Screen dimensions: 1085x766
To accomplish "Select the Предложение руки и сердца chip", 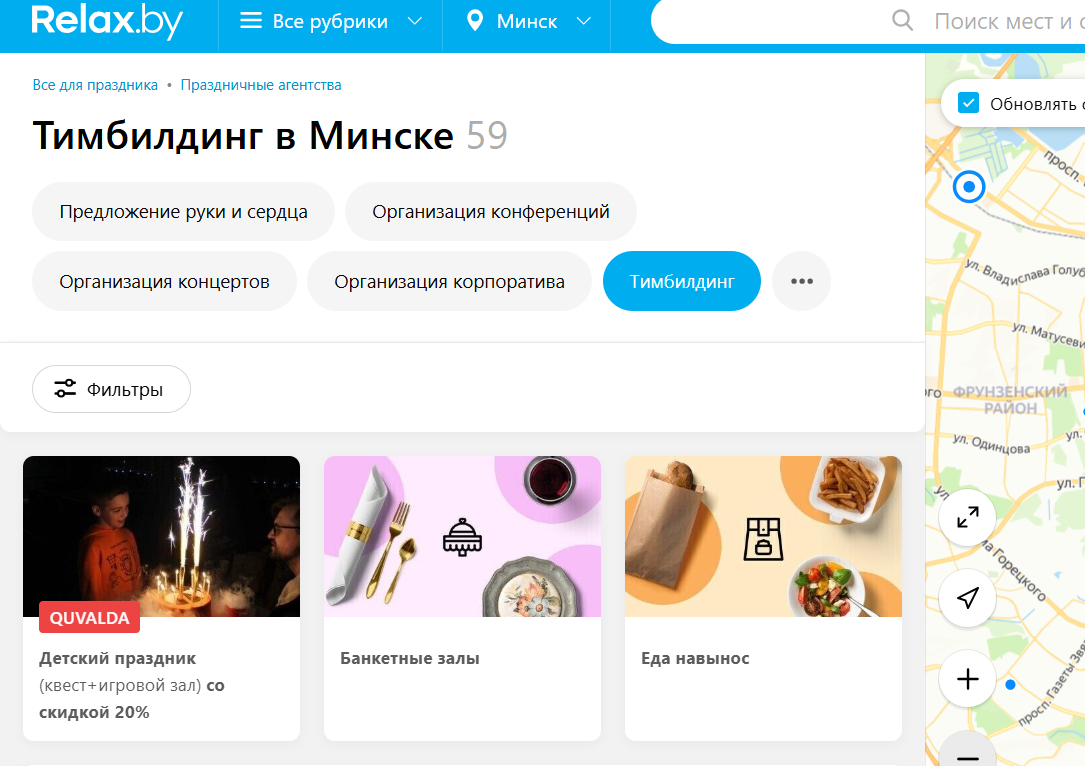I will pyautogui.click(x=183, y=211).
